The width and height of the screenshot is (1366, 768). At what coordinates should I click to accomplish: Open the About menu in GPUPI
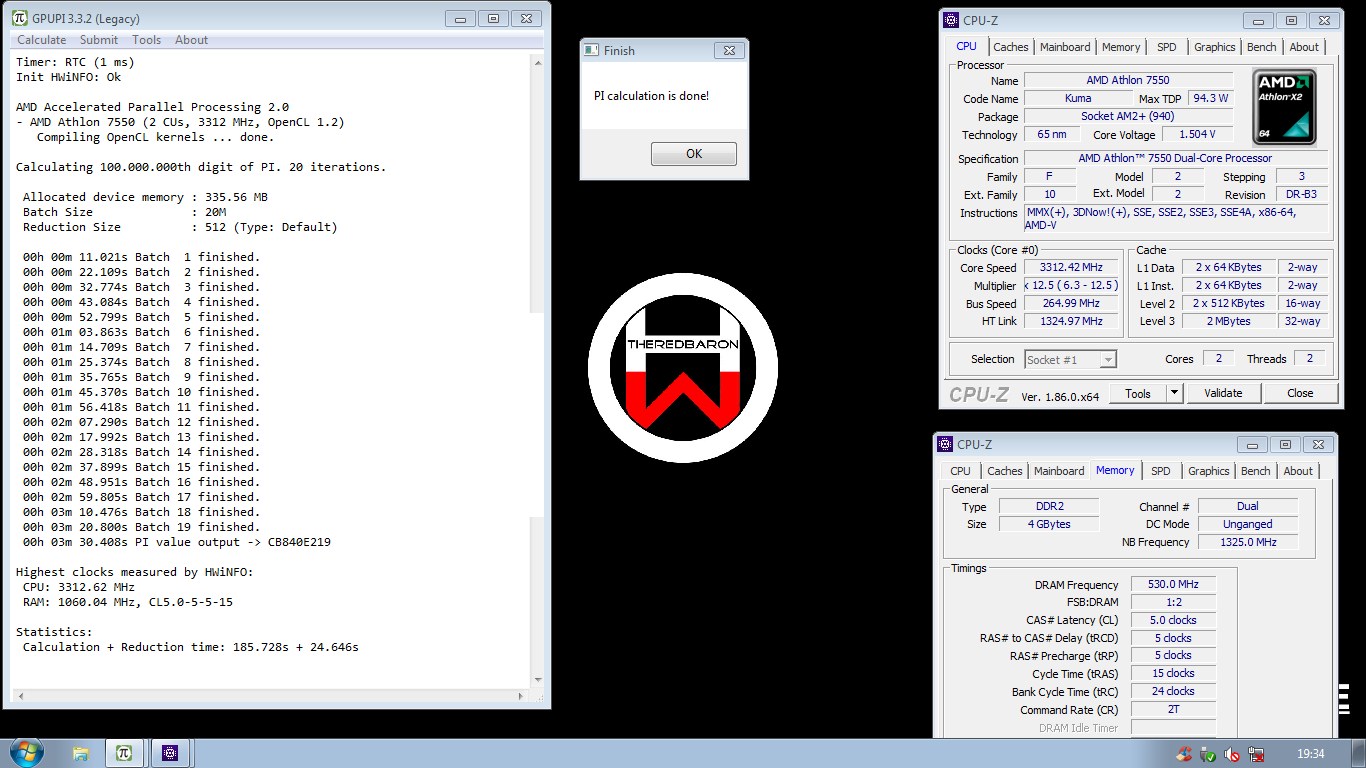point(192,40)
